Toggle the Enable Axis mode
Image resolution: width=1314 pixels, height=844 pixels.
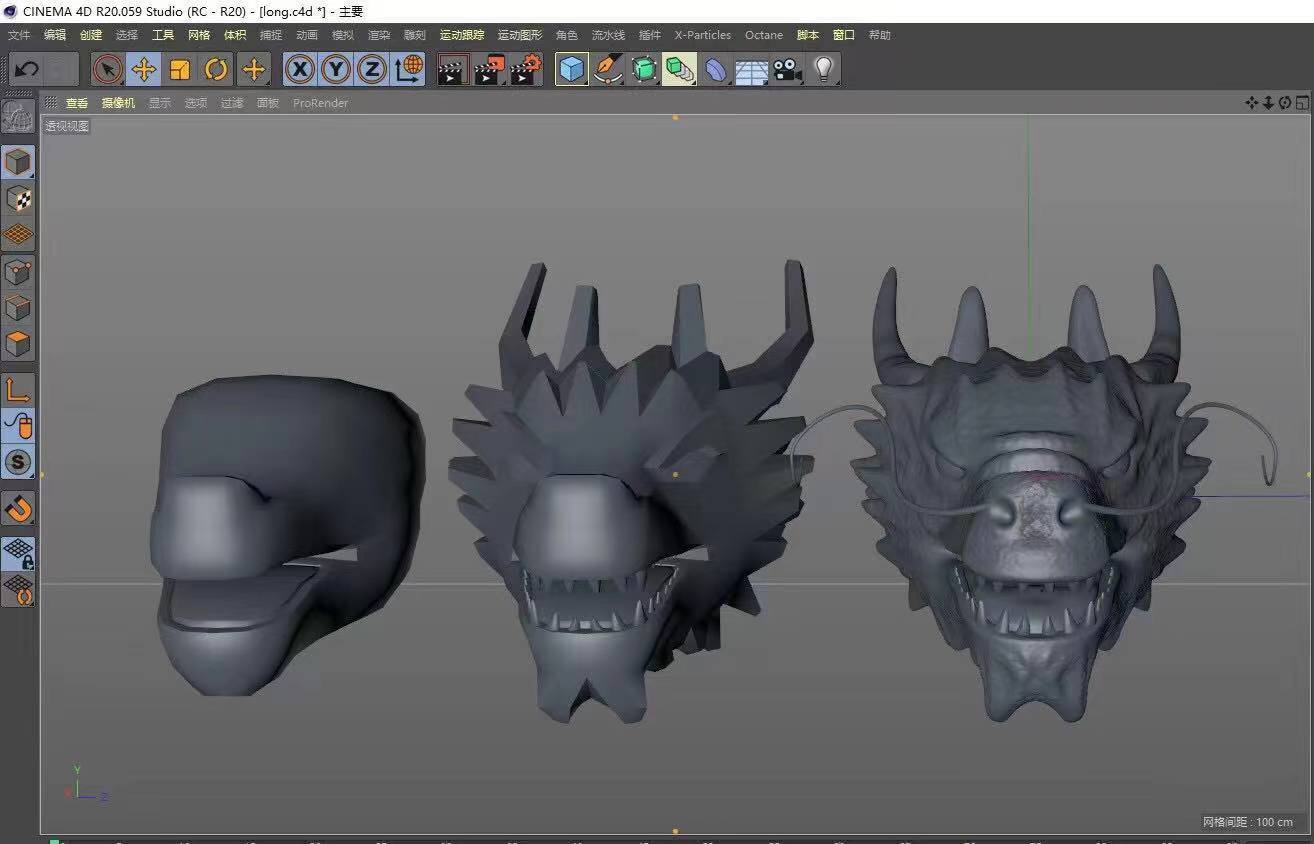[18, 390]
